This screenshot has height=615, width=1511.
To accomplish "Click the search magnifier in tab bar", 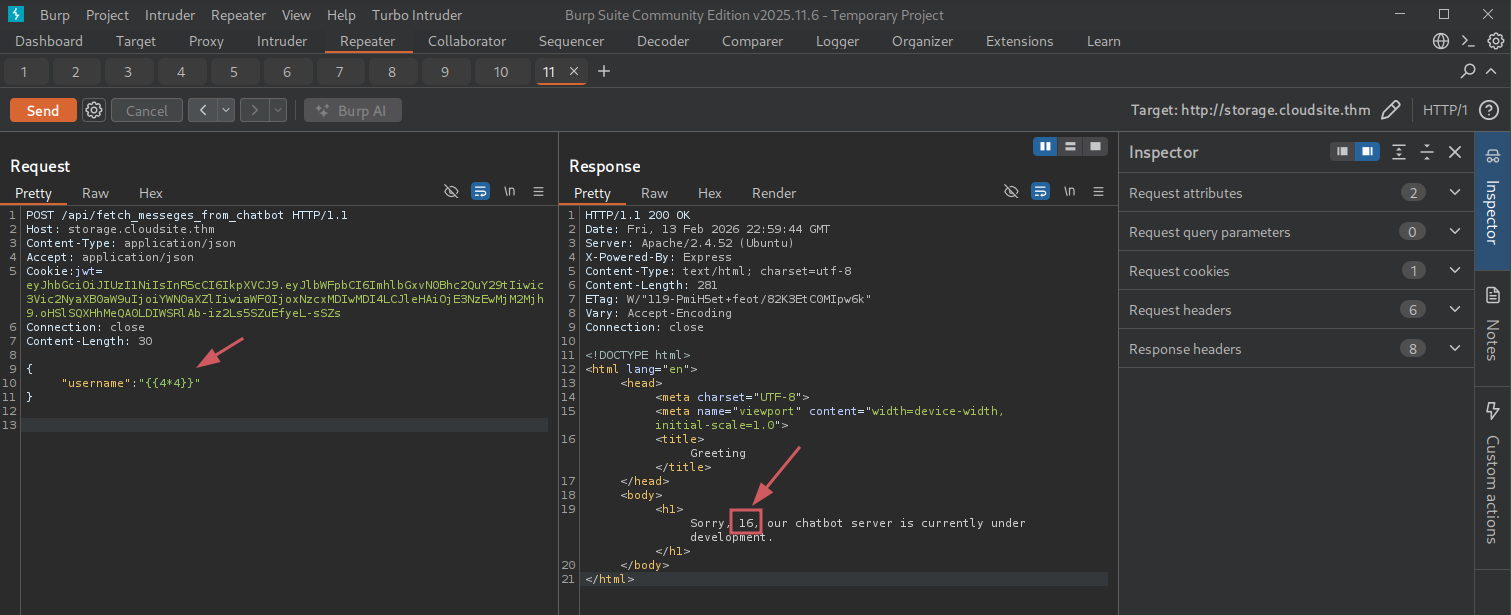I will pyautogui.click(x=1468, y=72).
